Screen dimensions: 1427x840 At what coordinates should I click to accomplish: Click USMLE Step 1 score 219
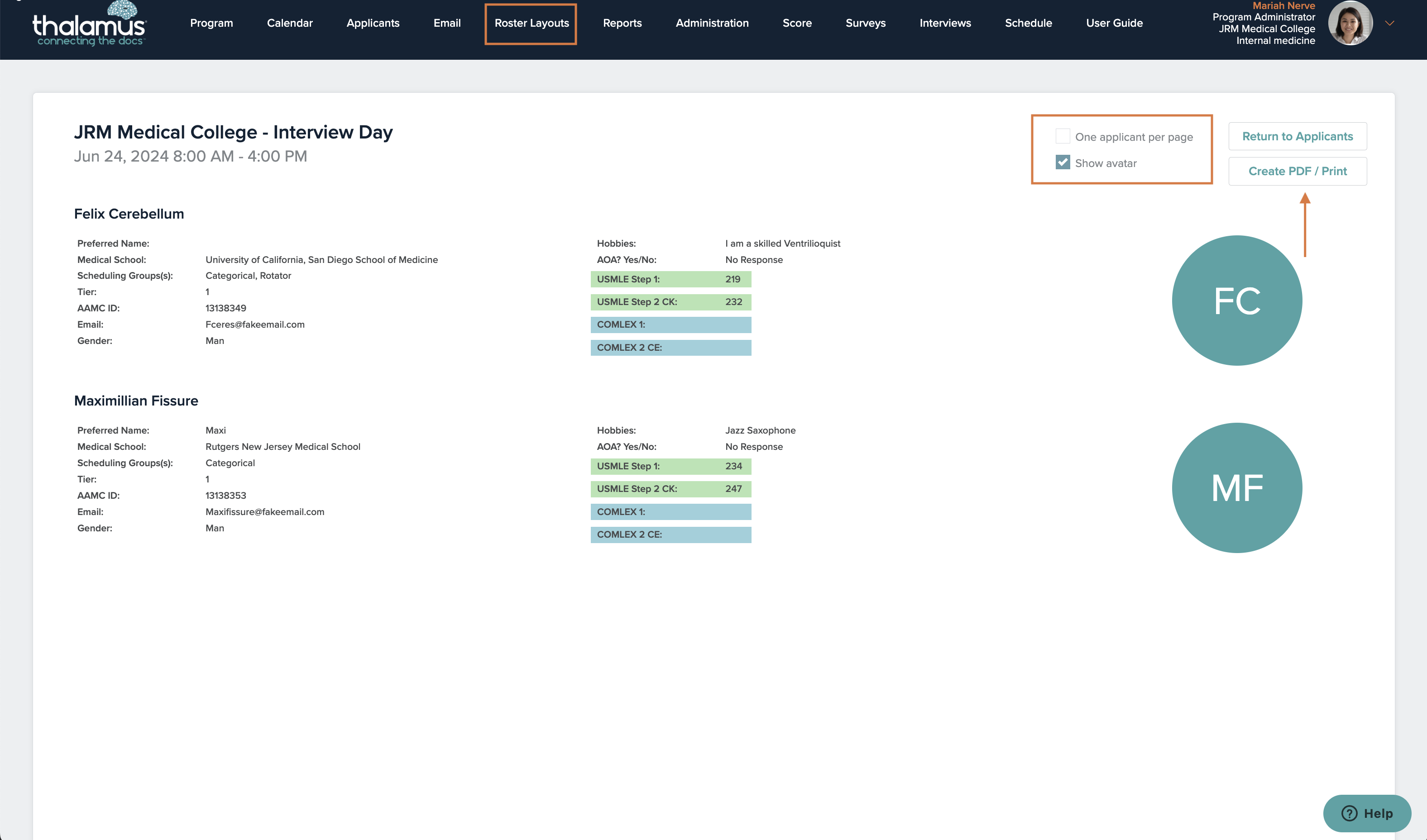pyautogui.click(x=733, y=279)
